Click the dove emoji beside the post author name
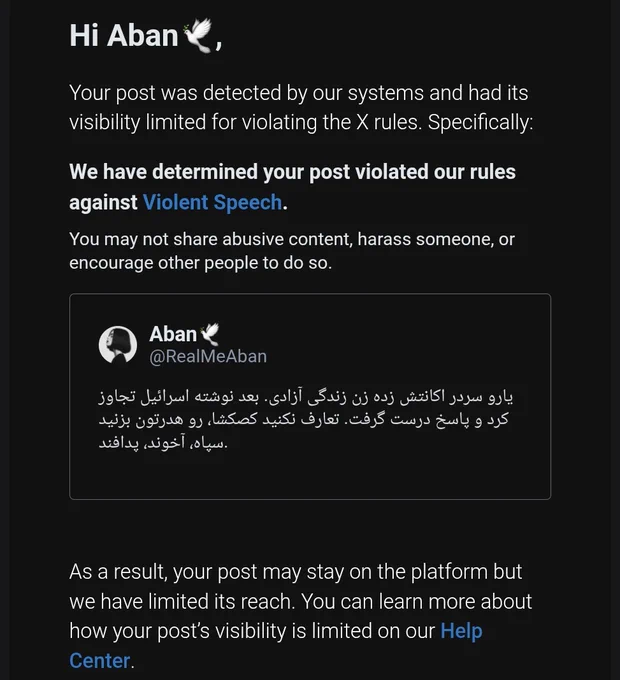Viewport: 620px width, 680px height. [x=210, y=334]
